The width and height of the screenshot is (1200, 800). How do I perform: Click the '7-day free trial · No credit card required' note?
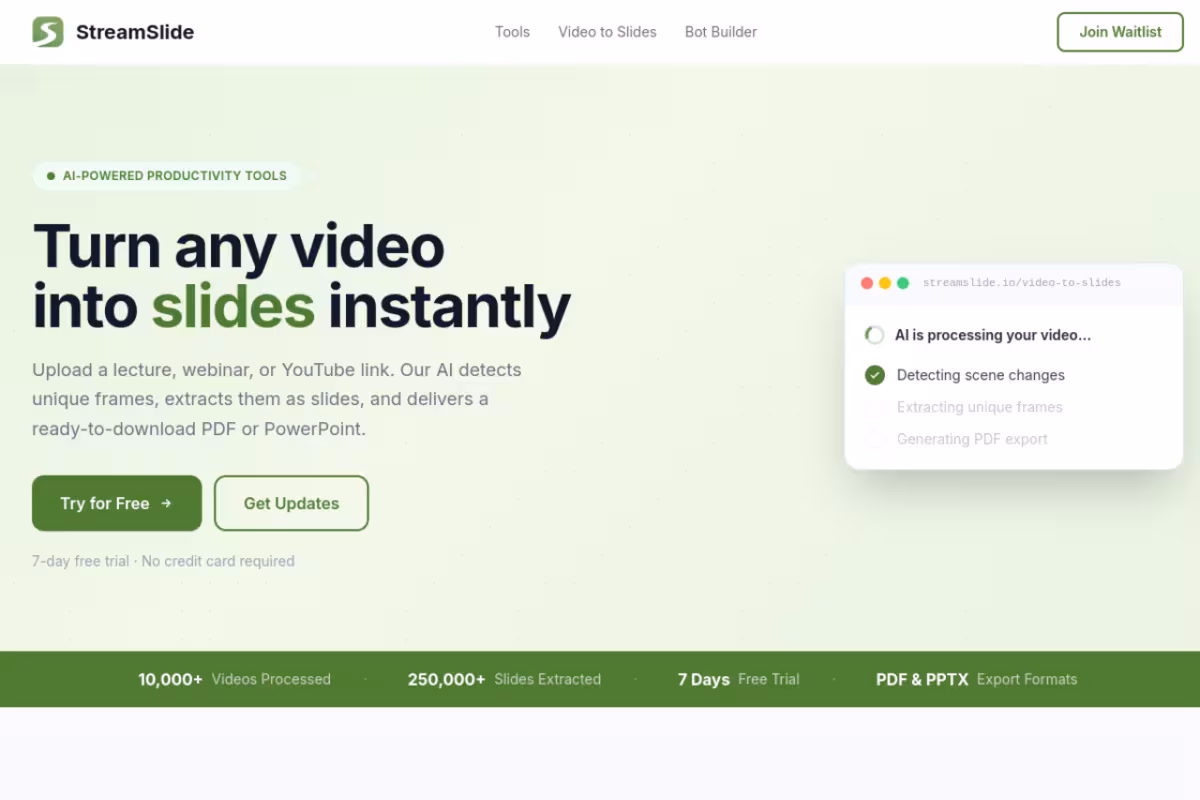click(x=163, y=561)
